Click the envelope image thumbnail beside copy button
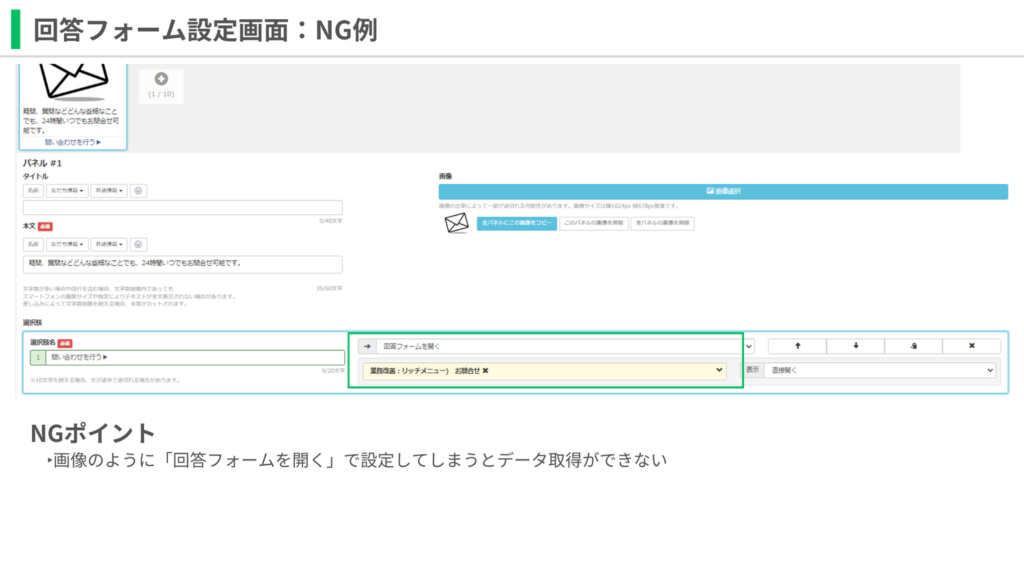 tap(456, 224)
